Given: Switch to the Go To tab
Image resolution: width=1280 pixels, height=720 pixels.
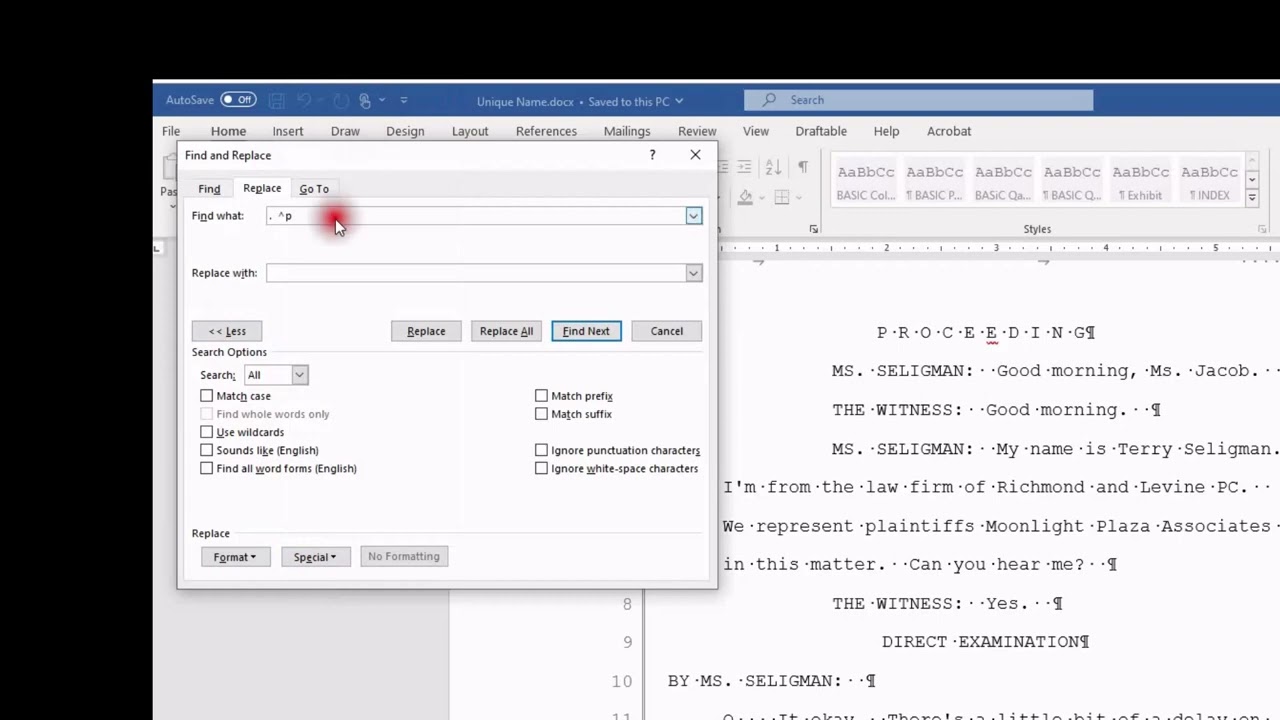Looking at the screenshot, I should click(314, 189).
